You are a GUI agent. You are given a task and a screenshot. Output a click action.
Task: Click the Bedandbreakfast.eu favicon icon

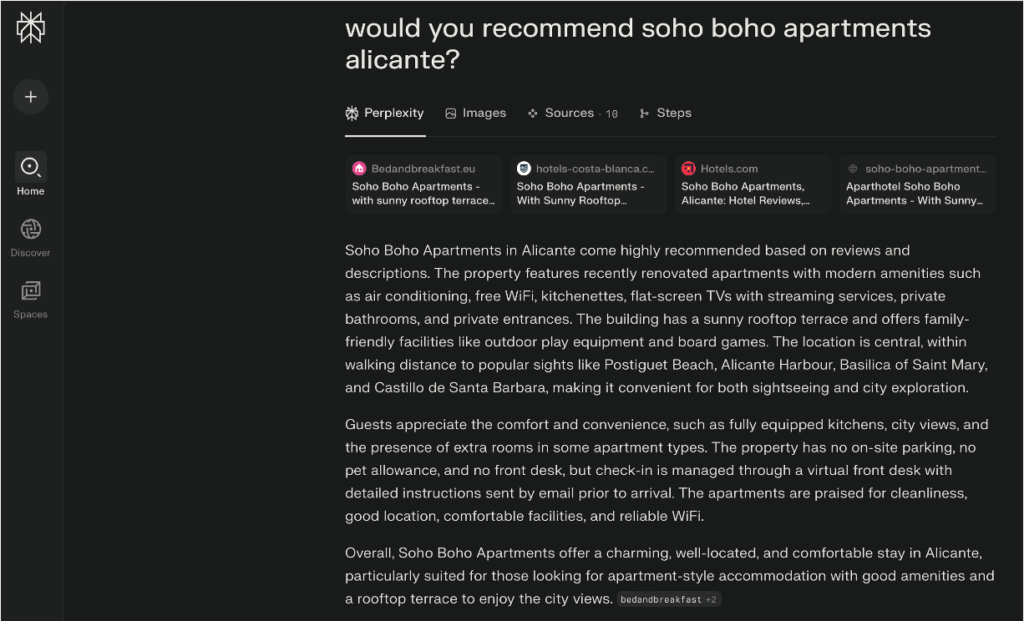point(359,169)
